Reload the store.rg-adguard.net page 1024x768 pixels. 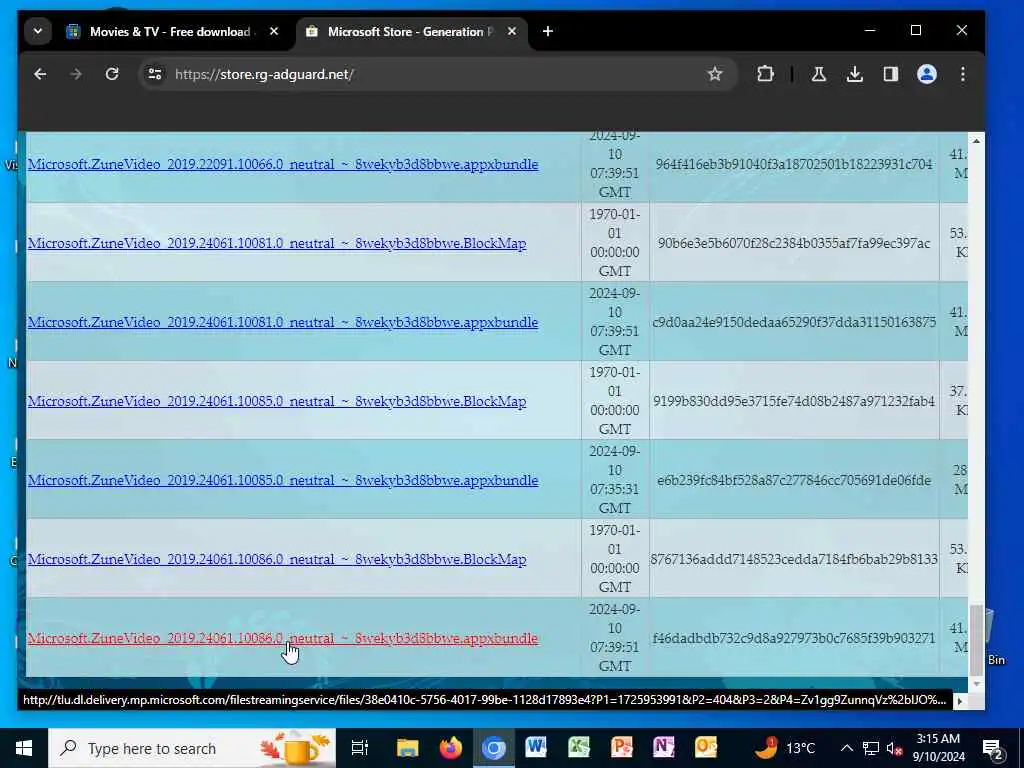click(112, 74)
